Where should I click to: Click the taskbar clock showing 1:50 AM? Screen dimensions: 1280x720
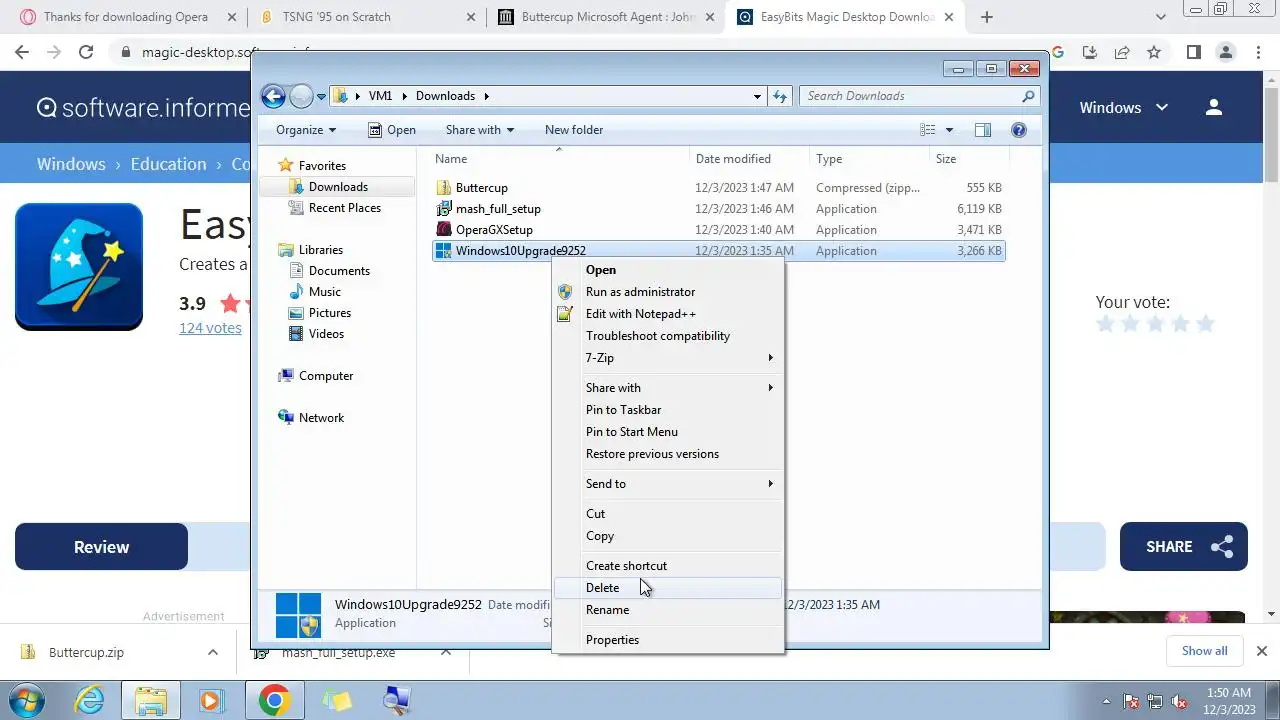[1228, 701]
